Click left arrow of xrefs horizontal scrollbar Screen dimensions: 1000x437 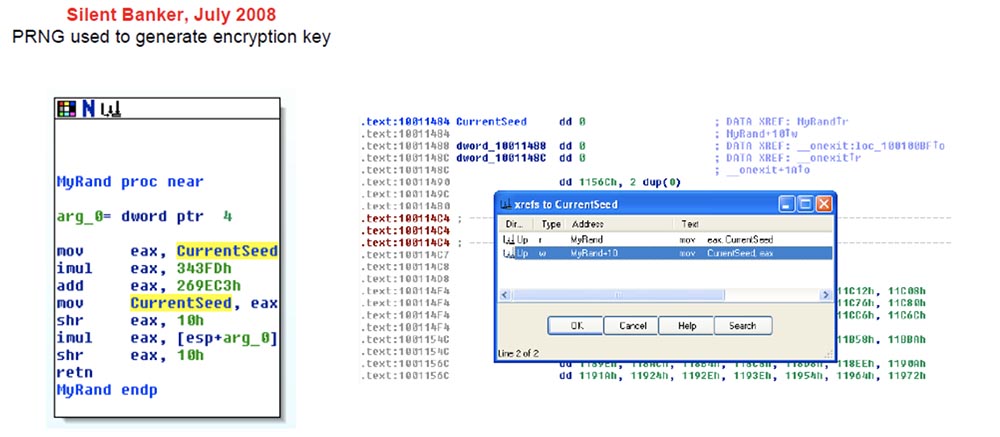(505, 295)
